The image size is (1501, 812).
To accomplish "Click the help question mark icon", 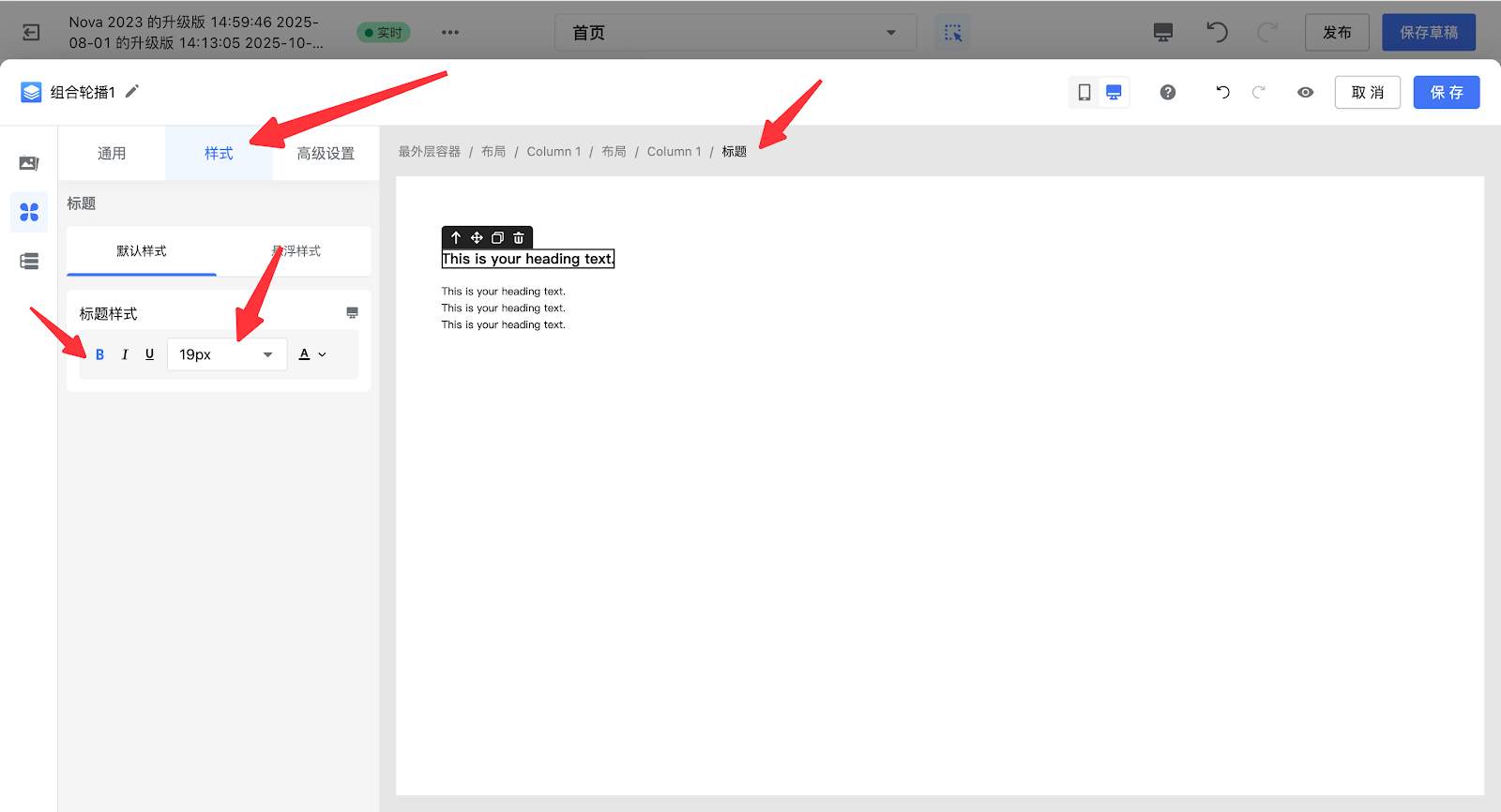I will (x=1168, y=93).
